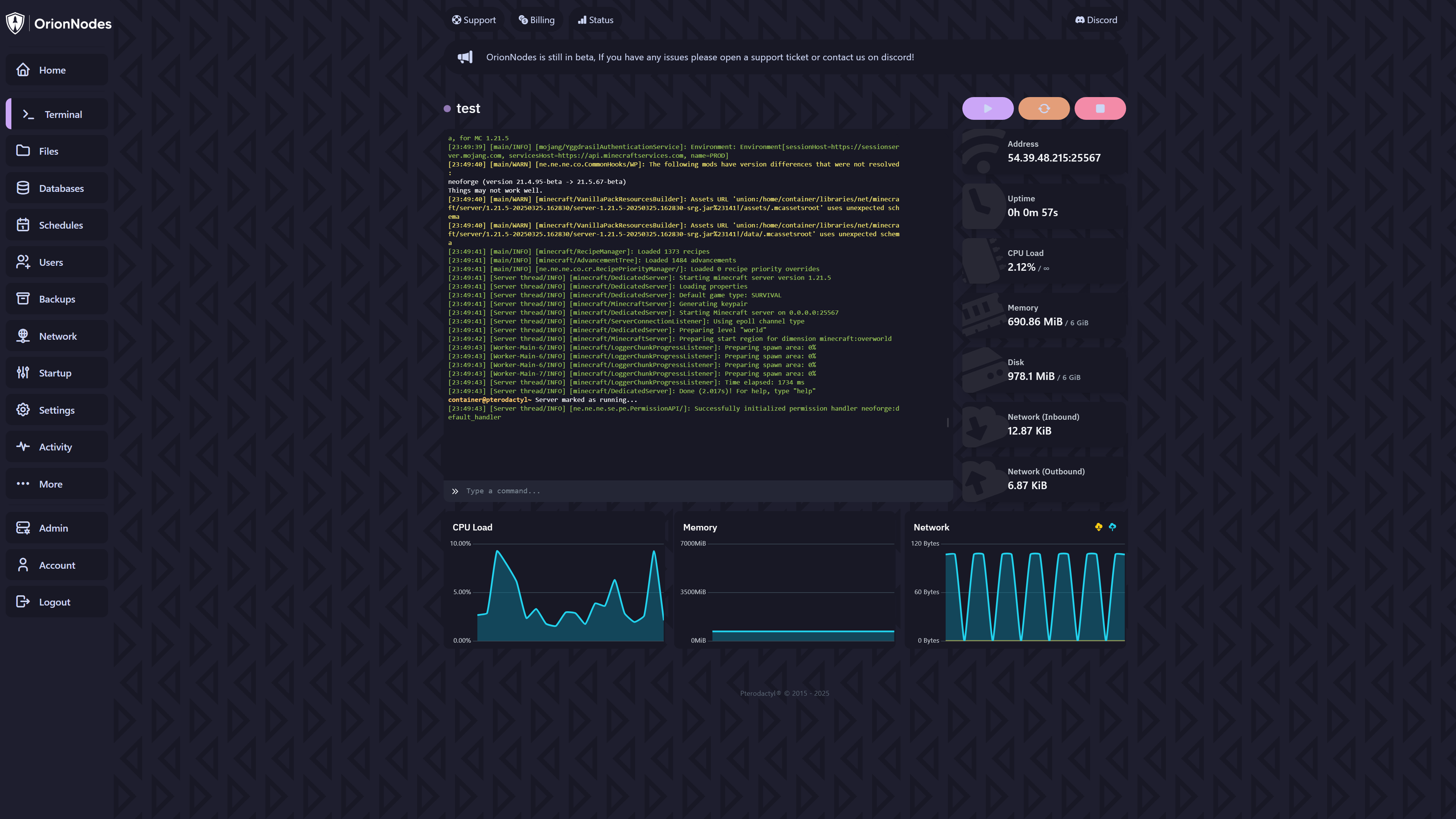The height and width of the screenshot is (819, 1456).
Task: Click the Network (Inbound) 12.87 KiB value
Action: pyautogui.click(x=1029, y=431)
